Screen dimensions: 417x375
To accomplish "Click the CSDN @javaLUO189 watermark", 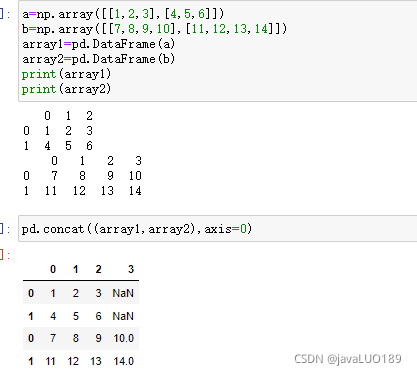I will (x=348, y=359).
